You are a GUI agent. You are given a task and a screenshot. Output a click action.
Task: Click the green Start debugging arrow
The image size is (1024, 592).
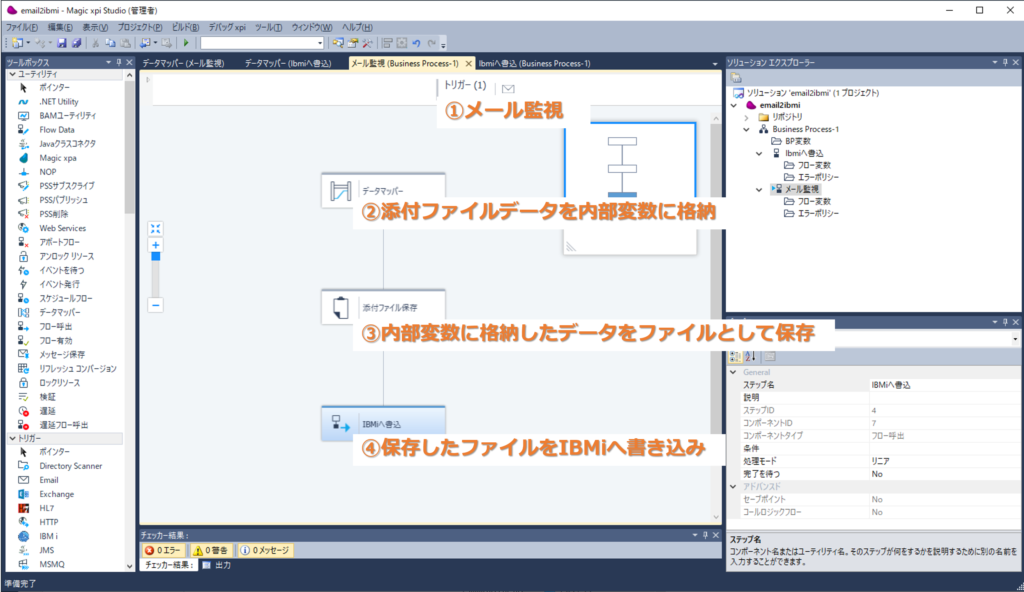pos(186,43)
